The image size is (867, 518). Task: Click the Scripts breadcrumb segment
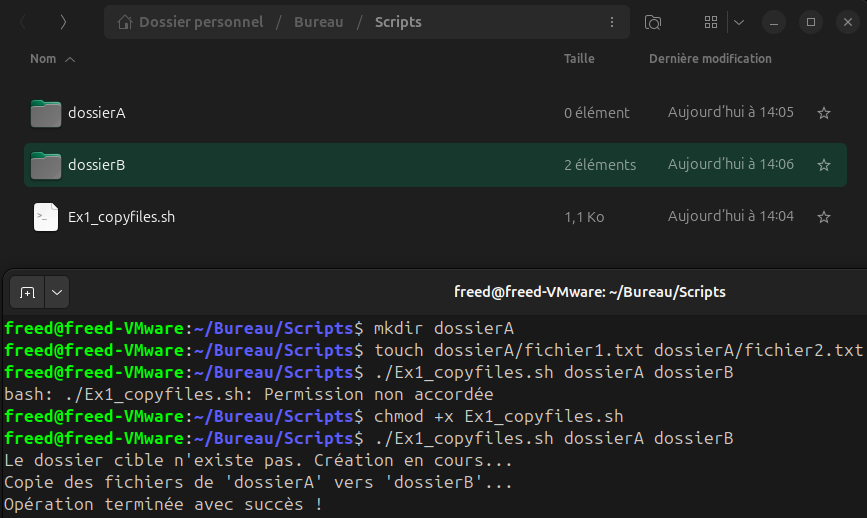pyautogui.click(x=398, y=22)
